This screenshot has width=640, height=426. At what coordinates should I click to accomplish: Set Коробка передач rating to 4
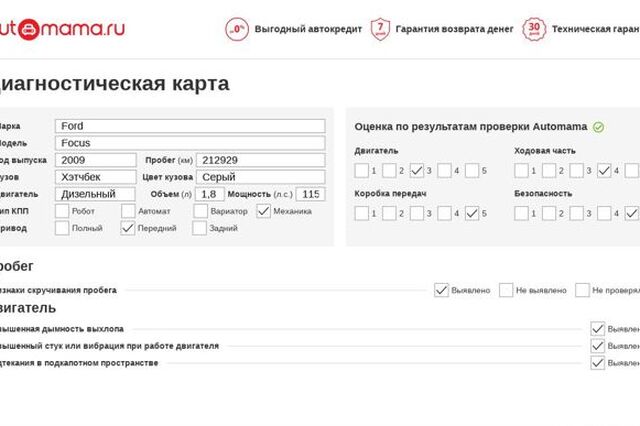(x=444, y=213)
